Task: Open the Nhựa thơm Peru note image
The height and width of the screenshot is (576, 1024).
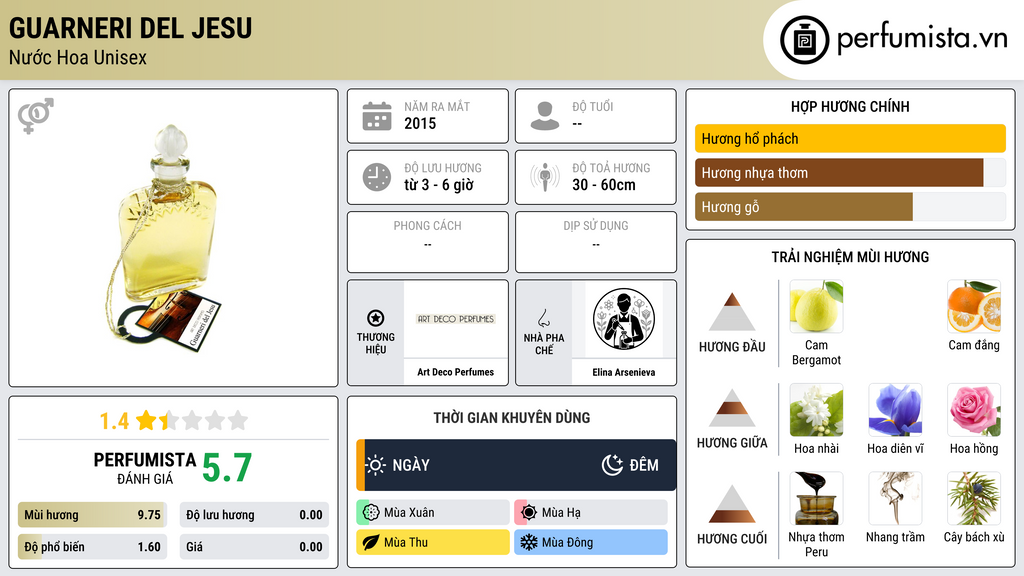Action: click(816, 499)
